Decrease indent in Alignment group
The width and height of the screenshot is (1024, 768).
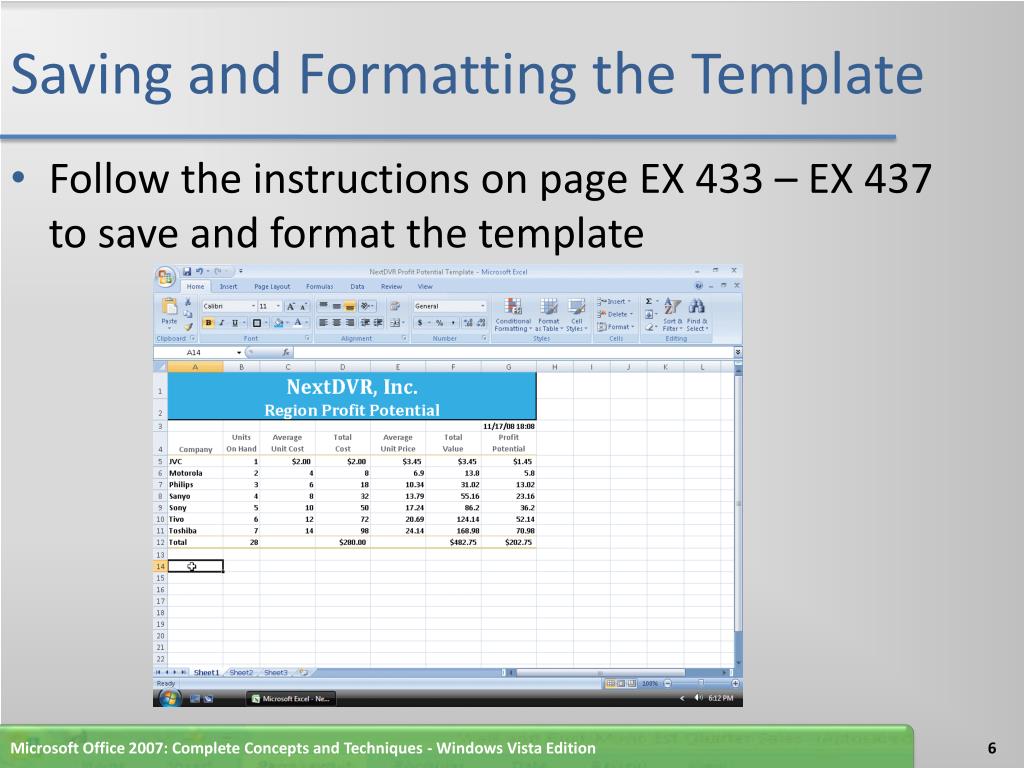[365, 323]
